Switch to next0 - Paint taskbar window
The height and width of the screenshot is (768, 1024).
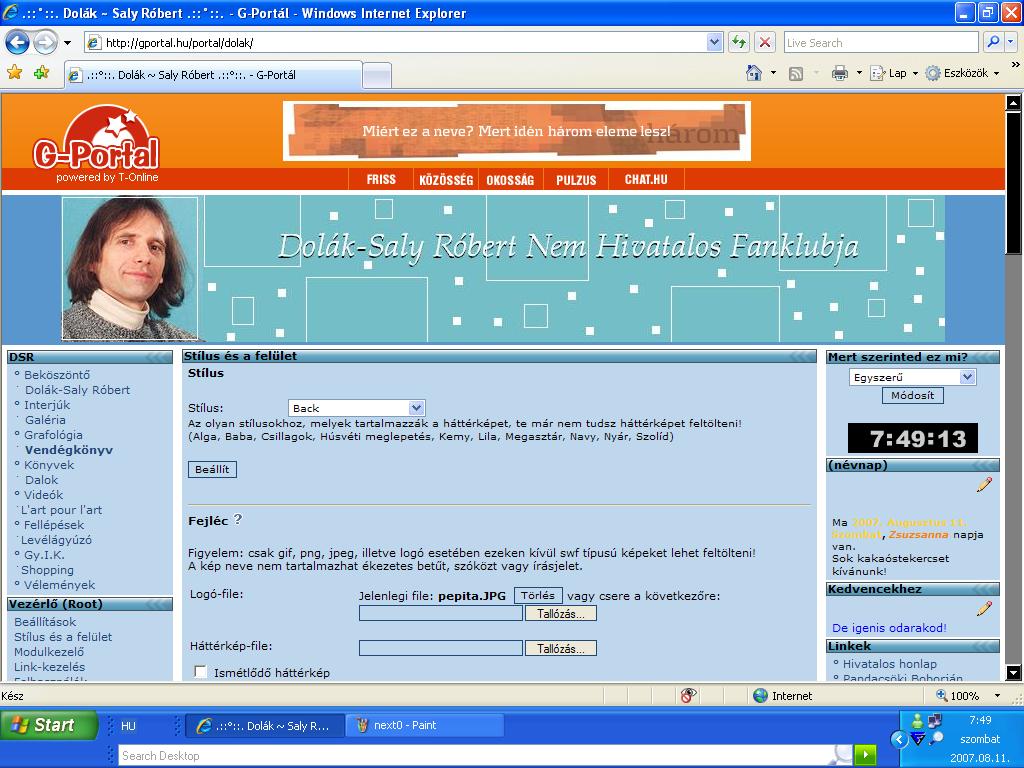[426, 725]
